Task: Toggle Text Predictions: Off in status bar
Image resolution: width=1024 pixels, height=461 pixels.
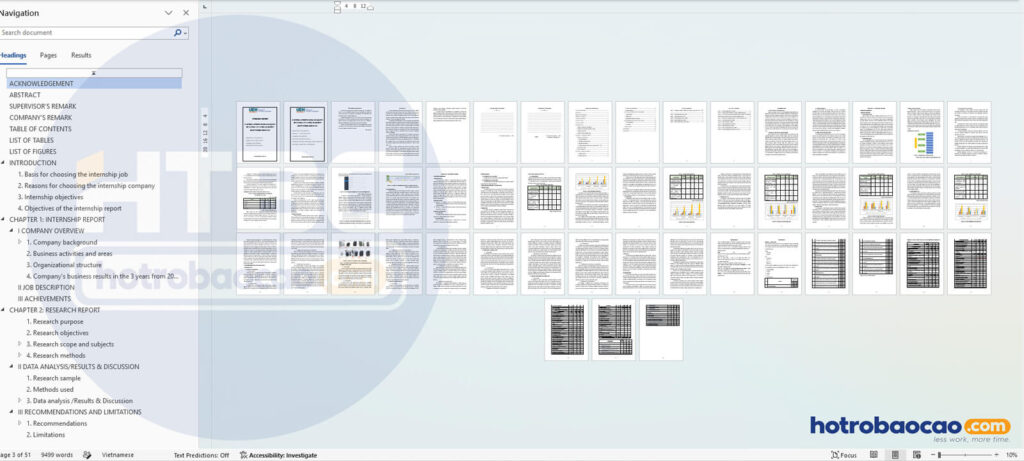Action: tap(201, 455)
